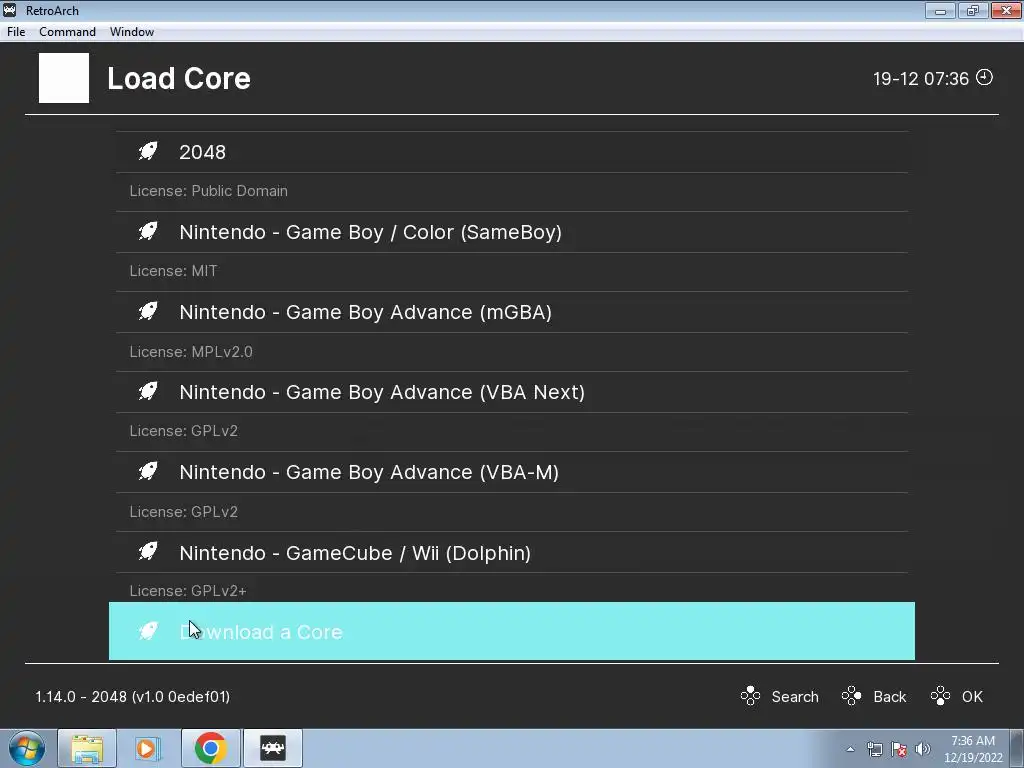Click the Back label at the bottom
Viewport: 1024px width, 768px height.
889,696
